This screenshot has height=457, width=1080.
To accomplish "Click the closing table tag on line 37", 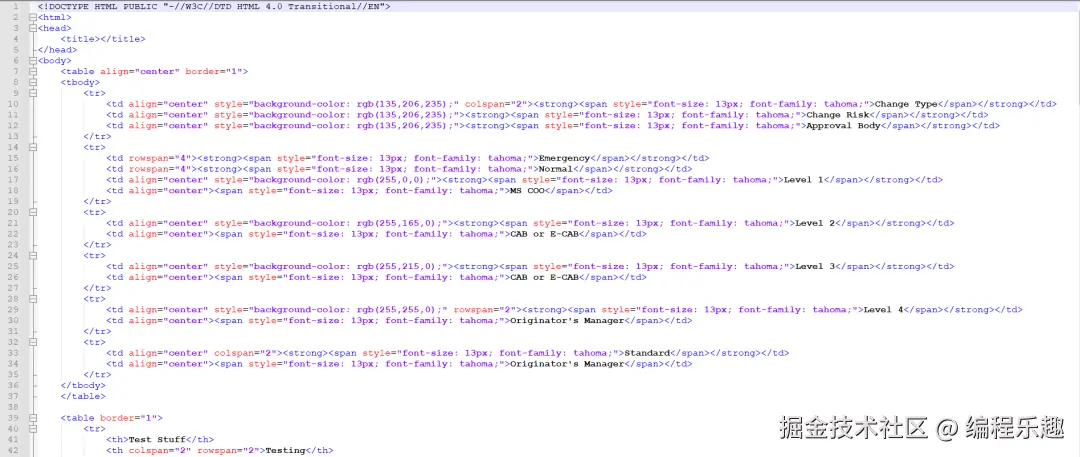I will [83, 396].
